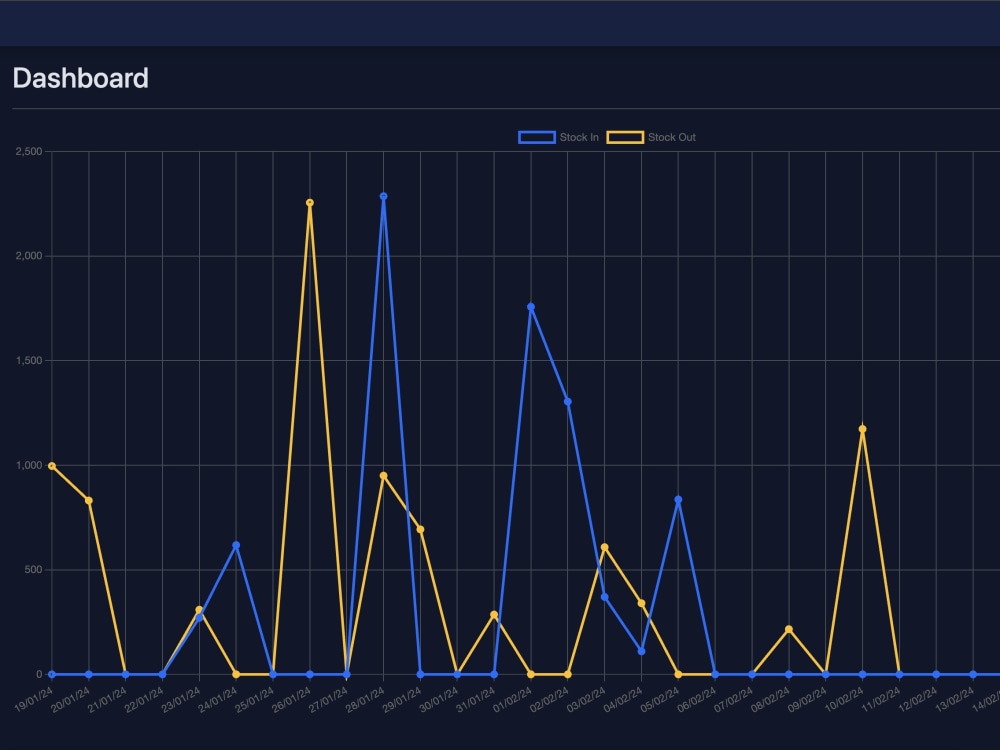Select Stock Out point on 03/02/24
This screenshot has height=750, width=1000.
pyautogui.click(x=605, y=547)
